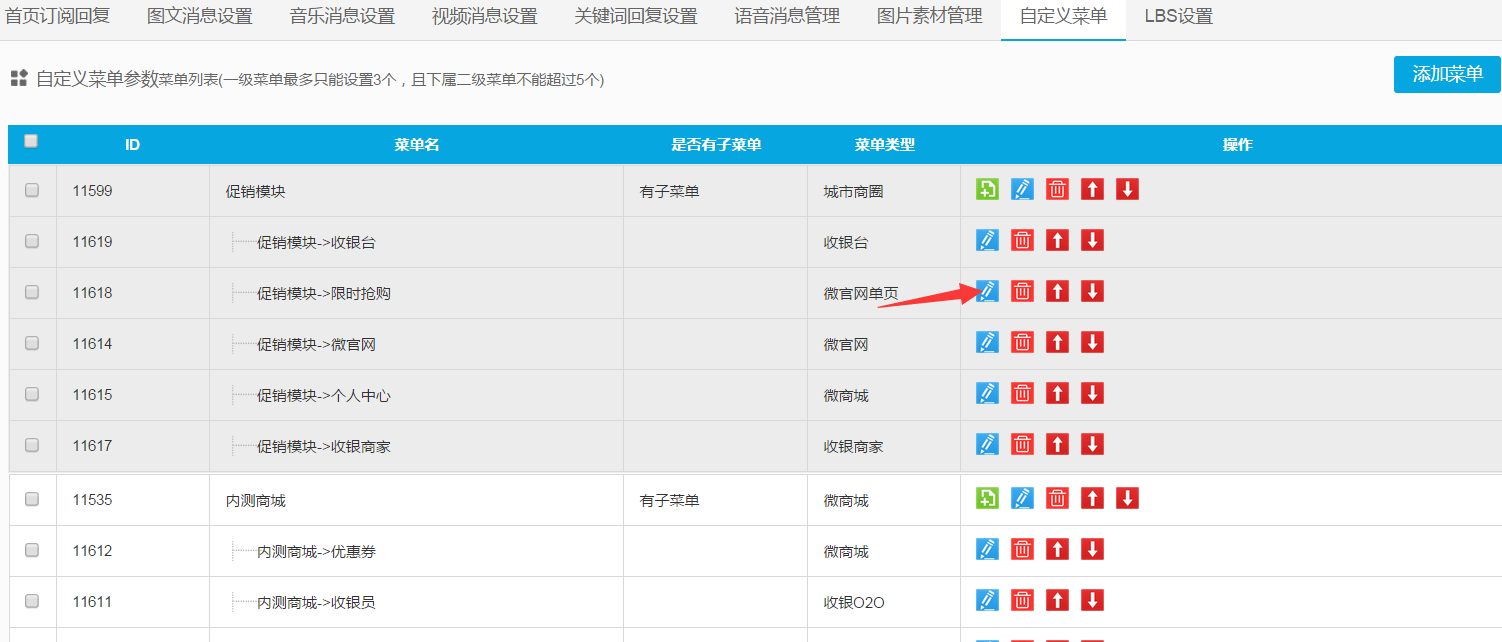Edit the 微官网 submenu row 11614
Viewport: 1502px width, 642px height.
987,342
